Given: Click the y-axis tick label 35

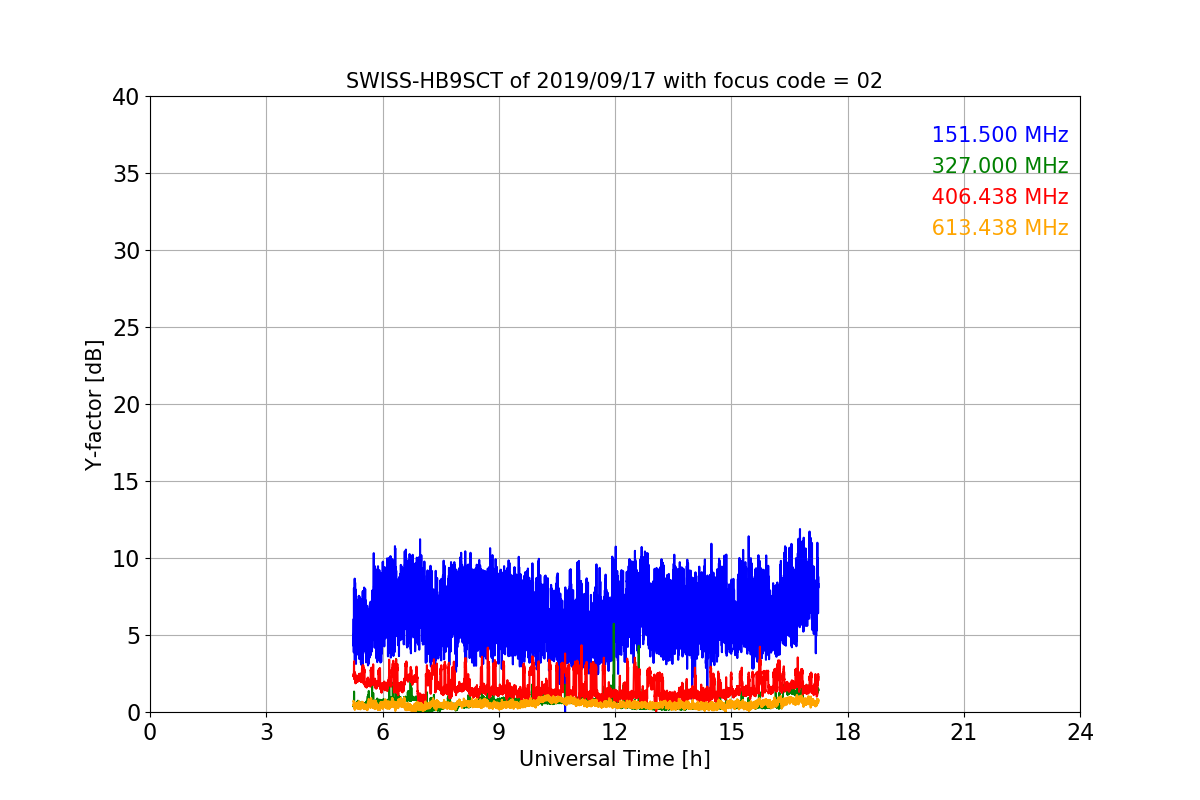Looking at the screenshot, I should click(125, 174).
